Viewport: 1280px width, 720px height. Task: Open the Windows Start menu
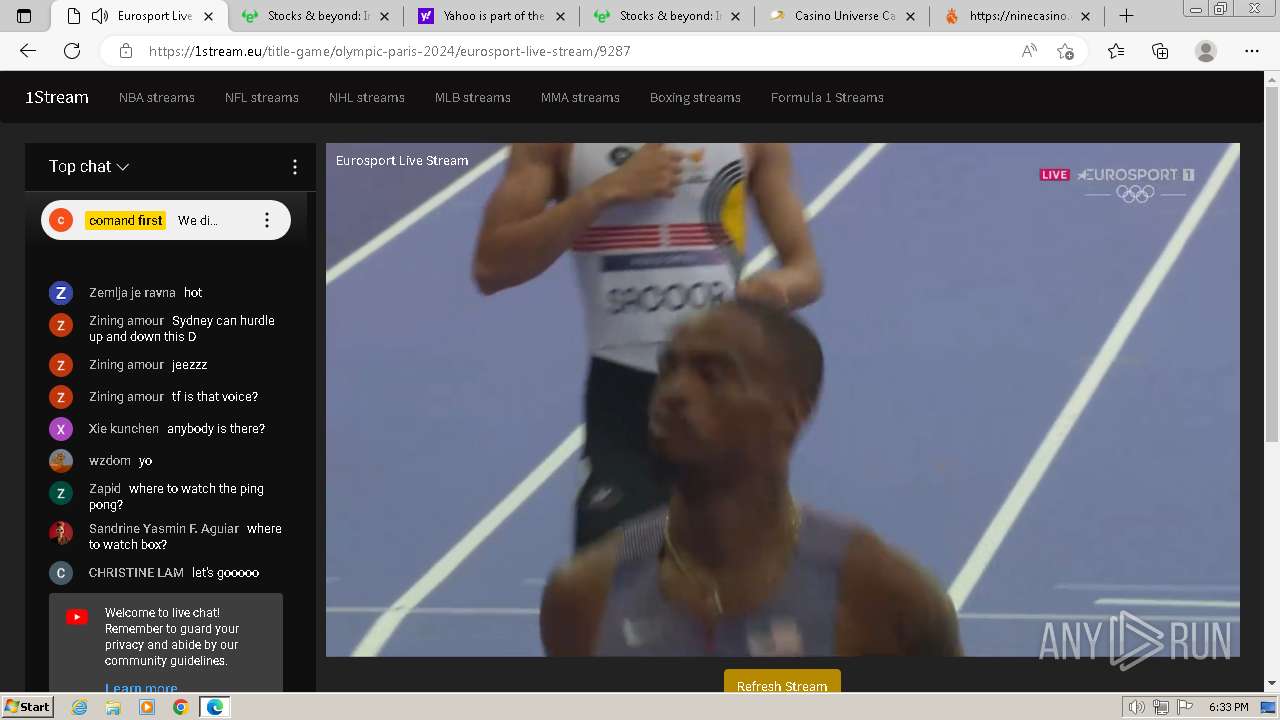click(27, 707)
